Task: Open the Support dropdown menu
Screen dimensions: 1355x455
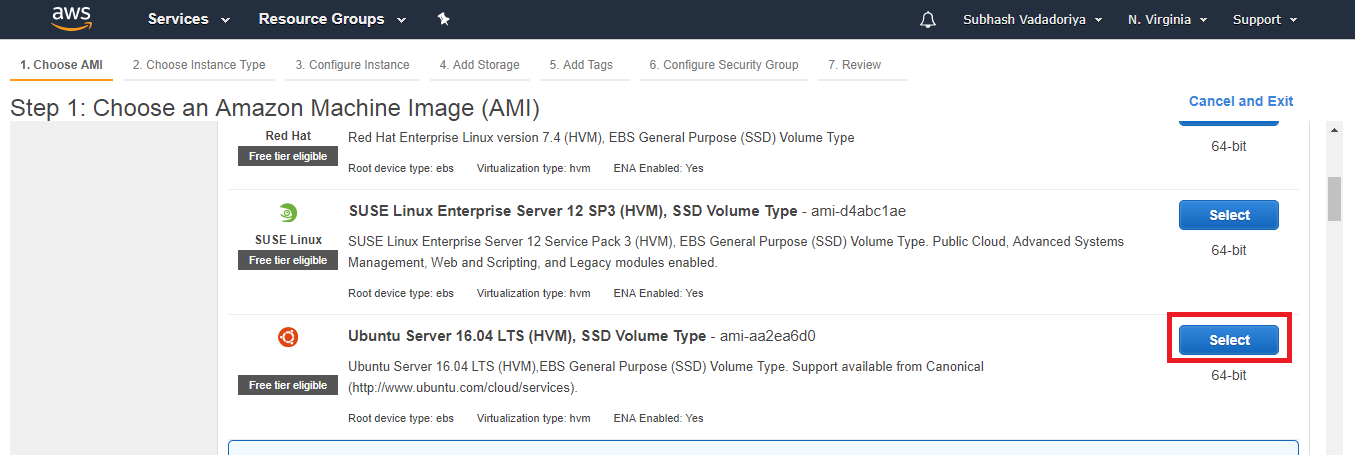Action: point(1265,20)
